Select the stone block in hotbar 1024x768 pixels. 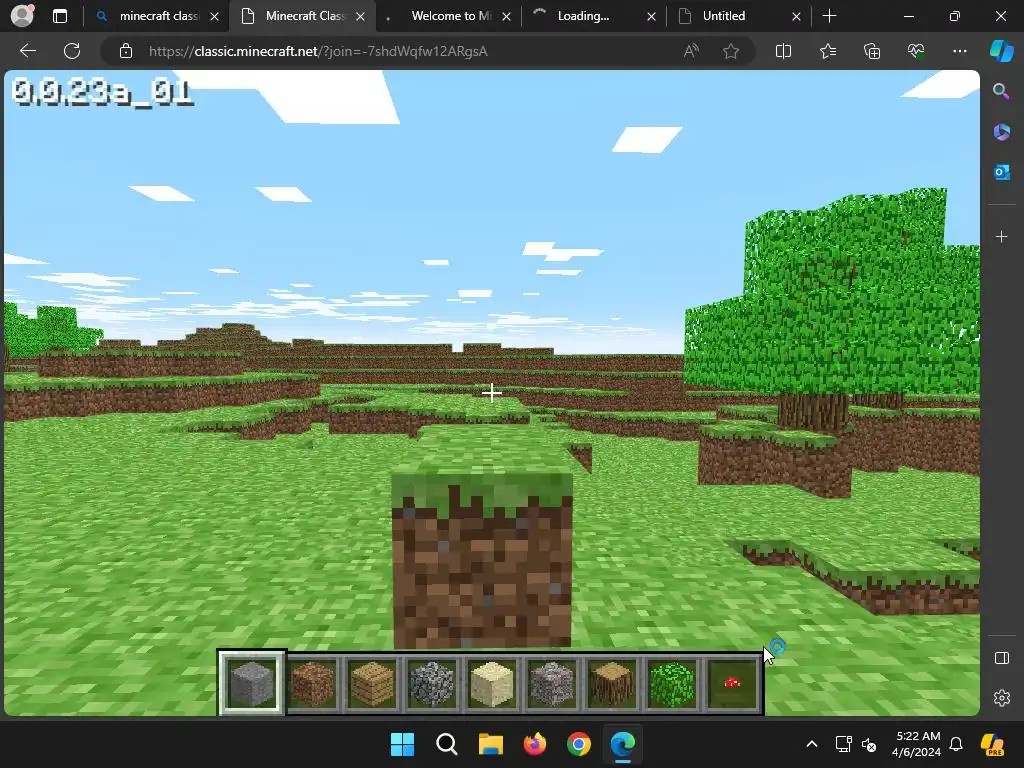(x=251, y=683)
